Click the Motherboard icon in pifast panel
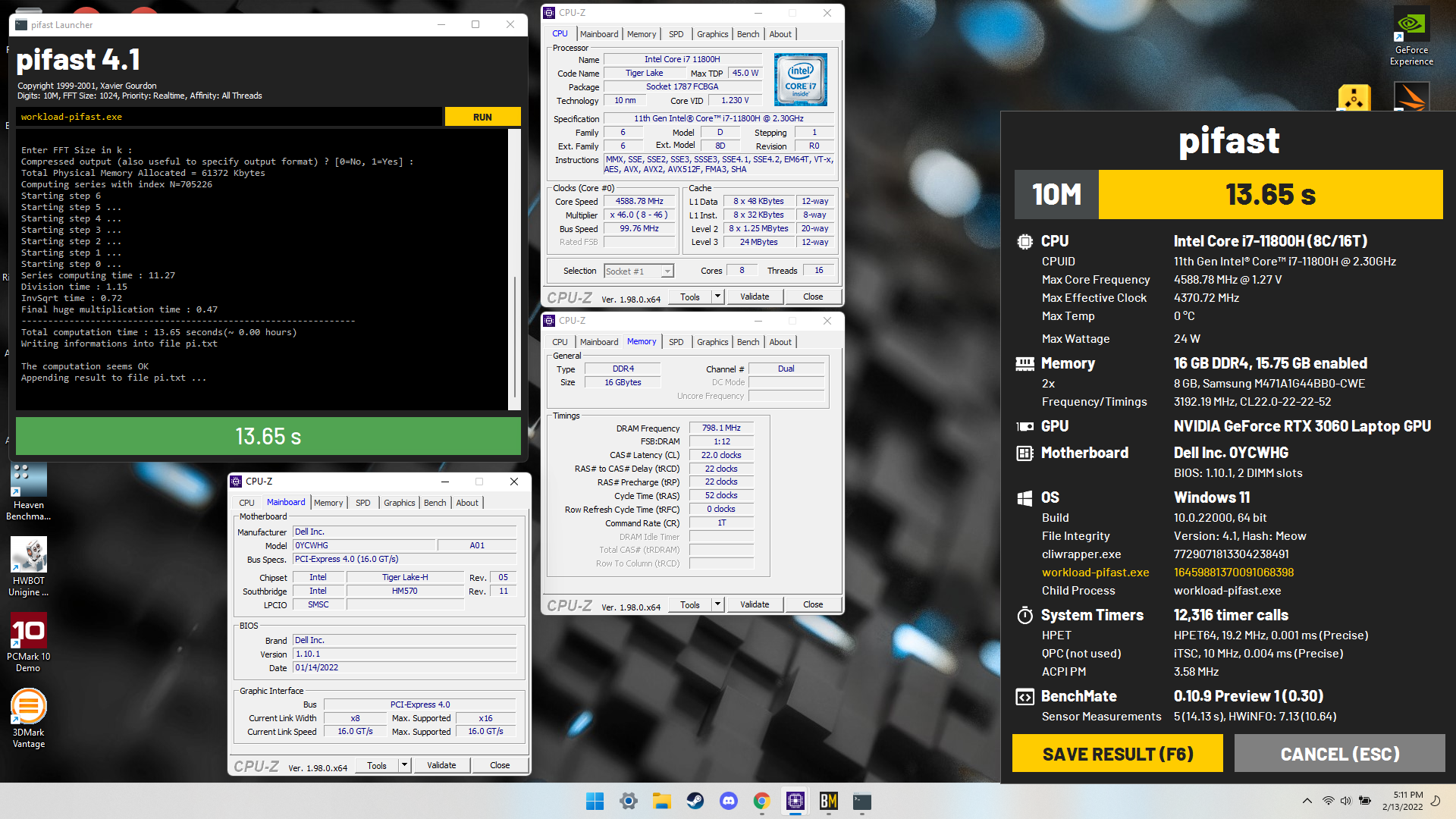The image size is (1456, 819). (1025, 453)
